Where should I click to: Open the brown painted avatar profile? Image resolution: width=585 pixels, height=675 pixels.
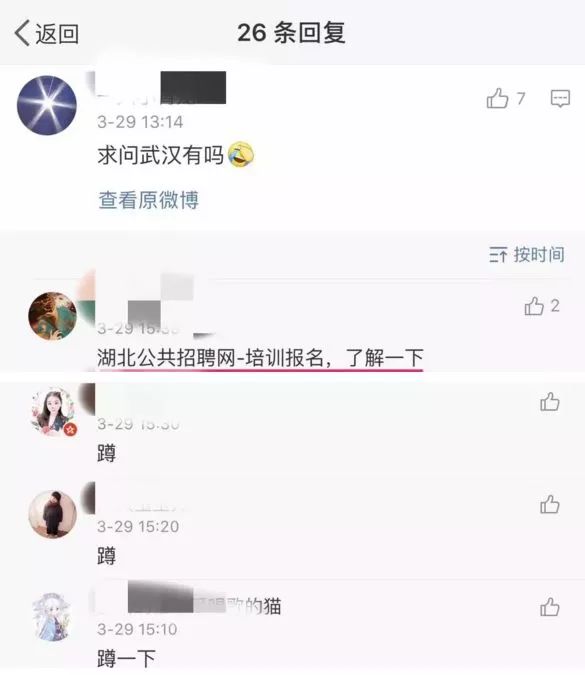coord(52,316)
